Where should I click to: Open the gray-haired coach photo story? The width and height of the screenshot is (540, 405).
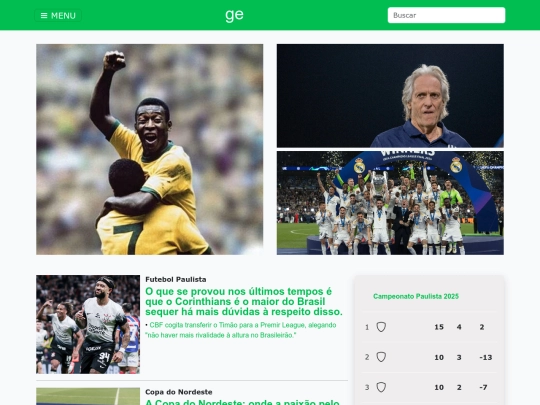[x=390, y=96]
